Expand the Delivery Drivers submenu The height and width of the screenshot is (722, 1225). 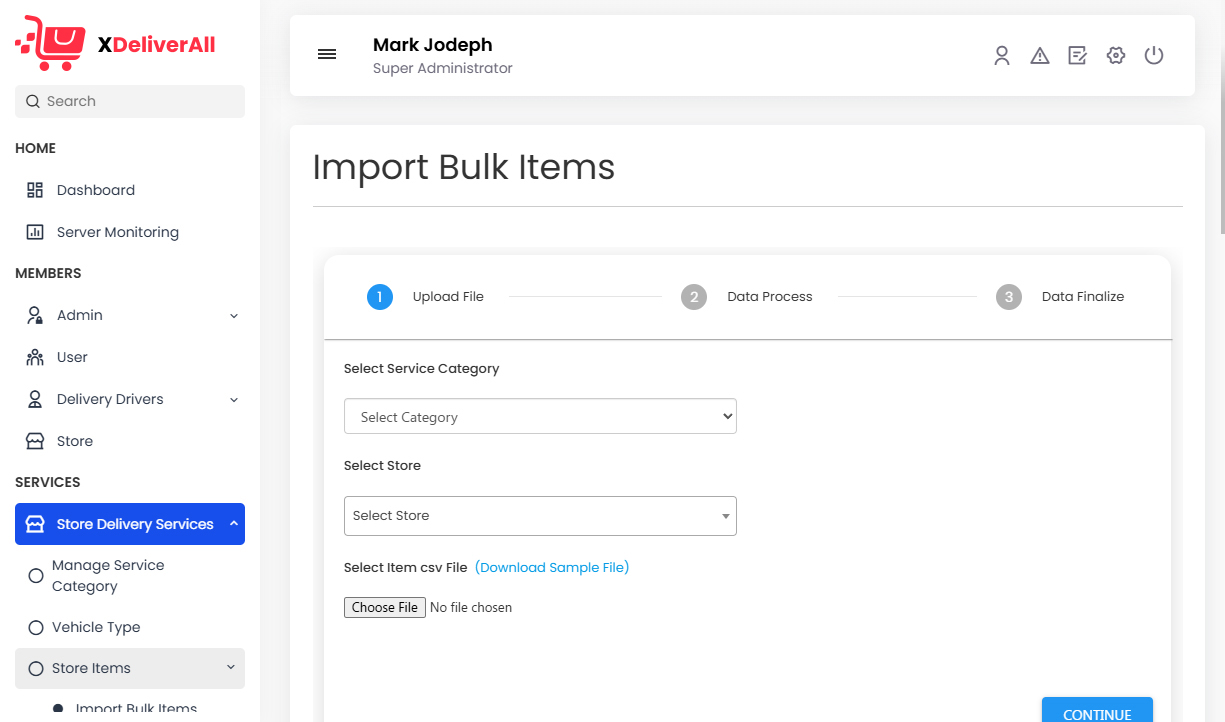(130, 399)
